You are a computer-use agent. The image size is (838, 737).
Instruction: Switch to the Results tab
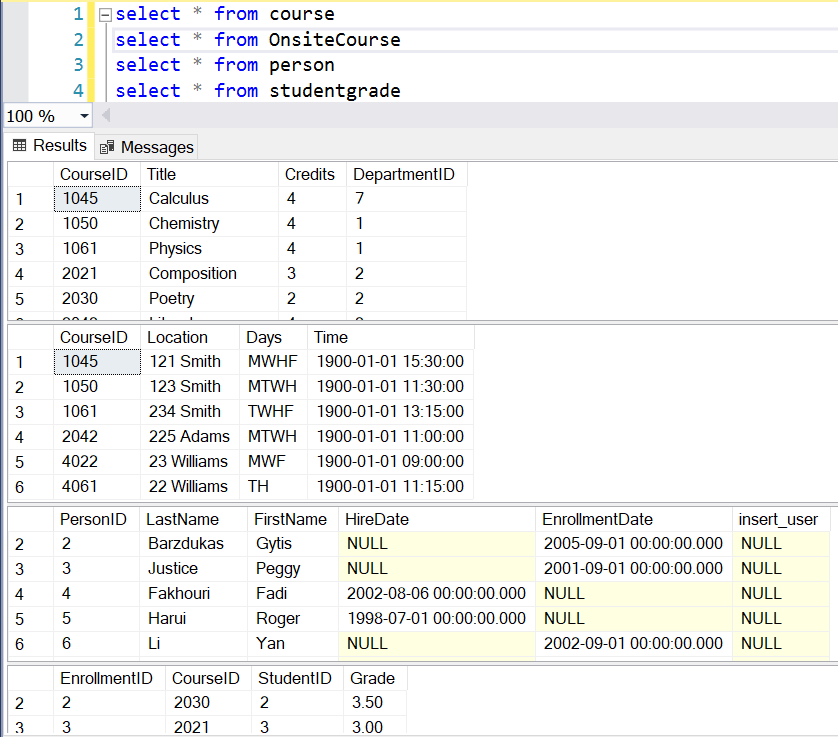[x=50, y=145]
